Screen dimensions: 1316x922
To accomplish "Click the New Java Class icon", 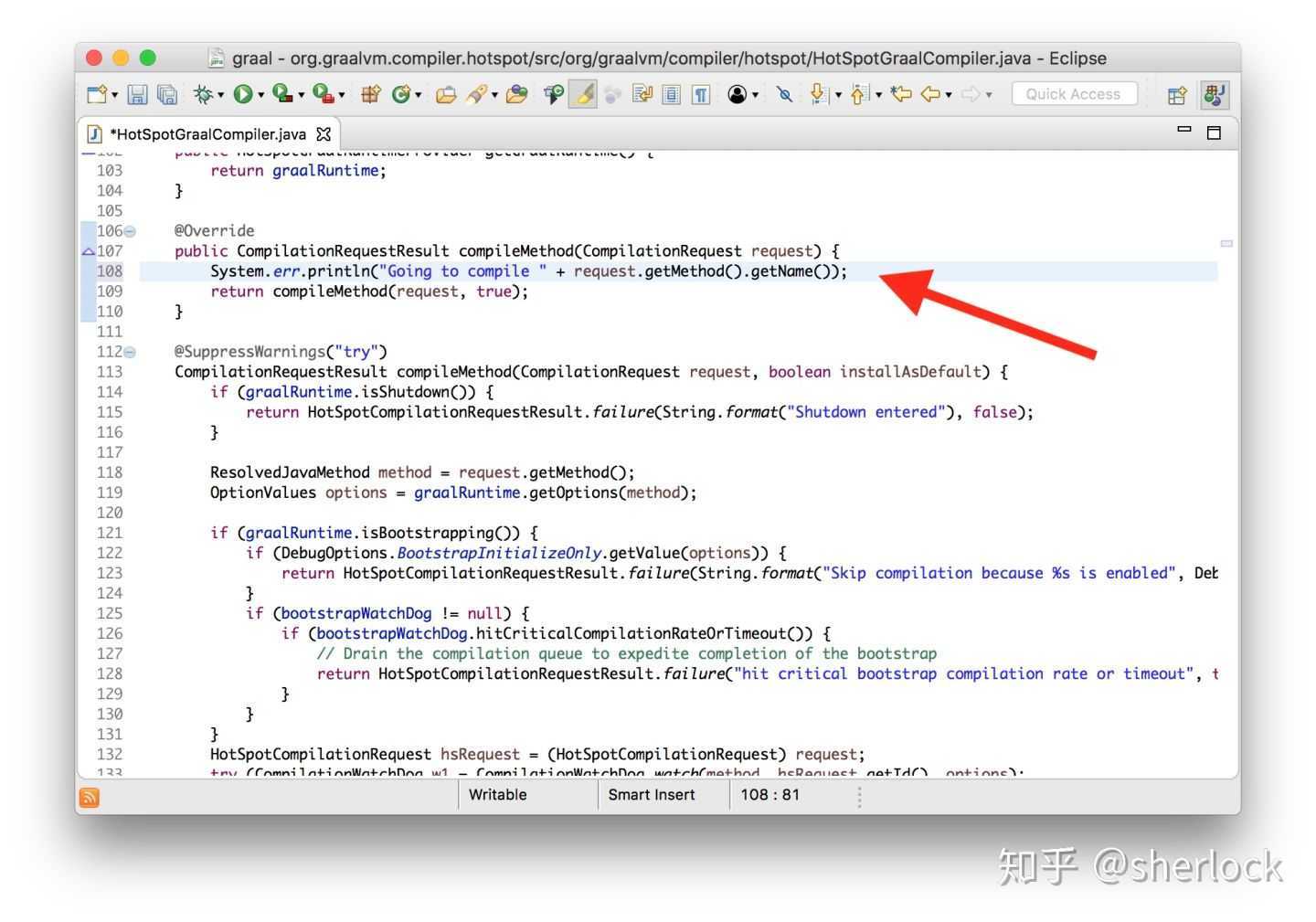I will [x=400, y=94].
